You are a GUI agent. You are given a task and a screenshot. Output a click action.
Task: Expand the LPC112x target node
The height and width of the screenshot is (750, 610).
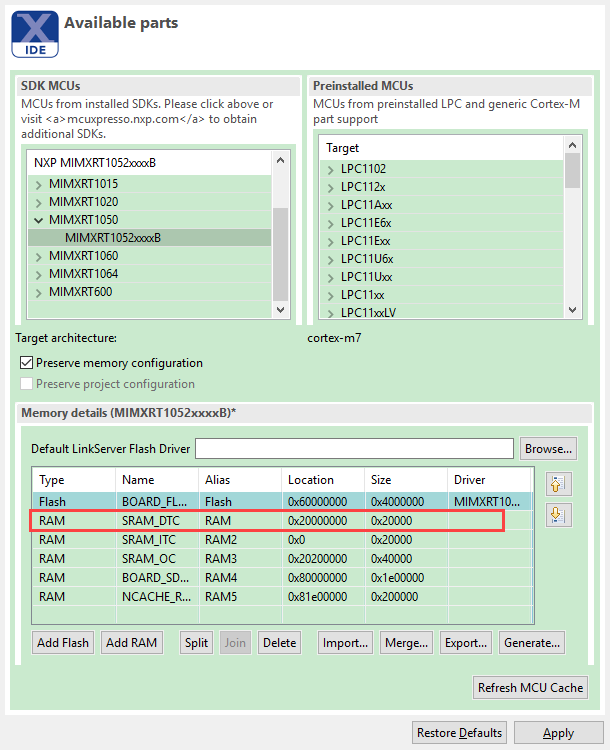click(x=331, y=188)
